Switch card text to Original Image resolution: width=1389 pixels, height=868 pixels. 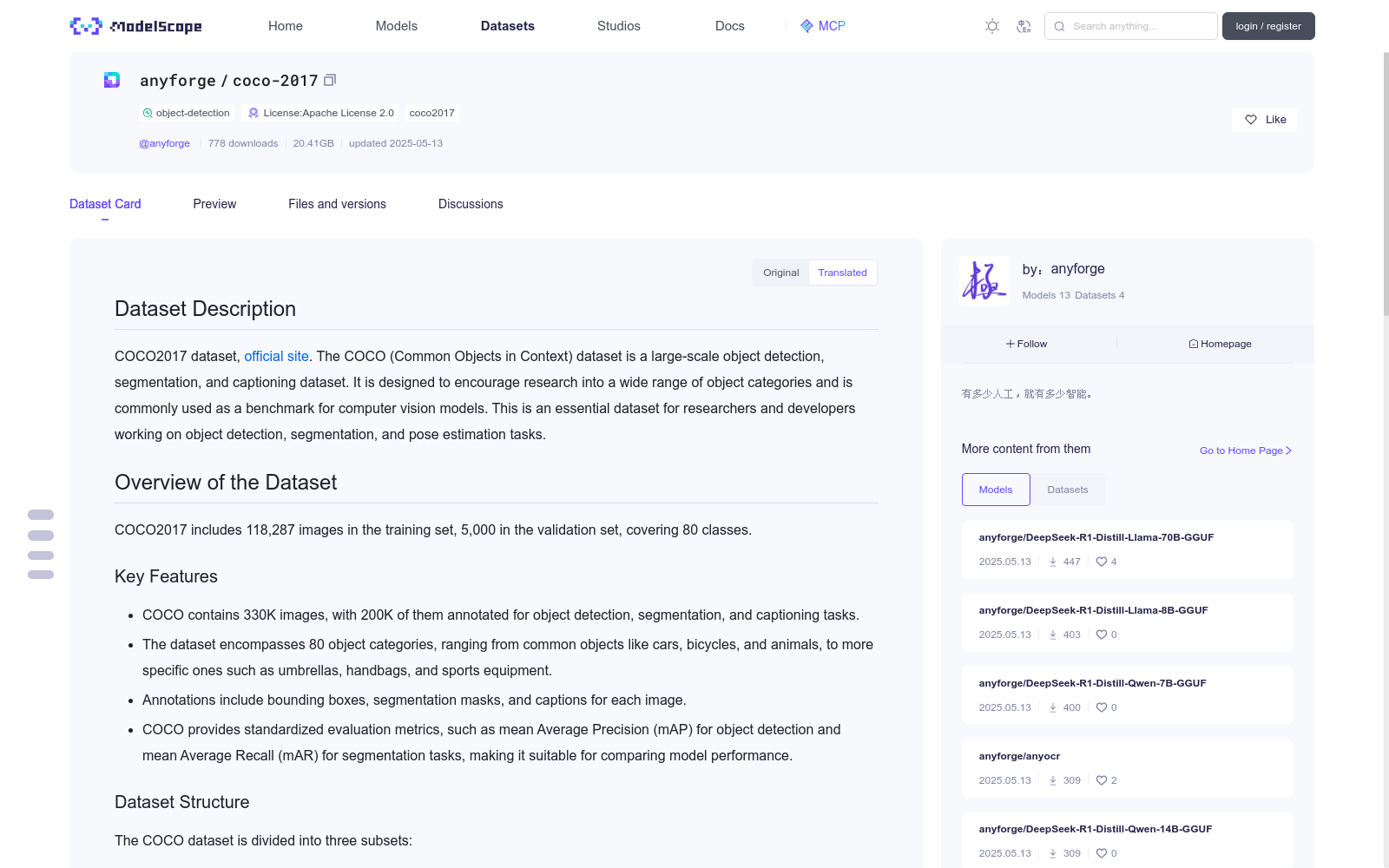[781, 273]
